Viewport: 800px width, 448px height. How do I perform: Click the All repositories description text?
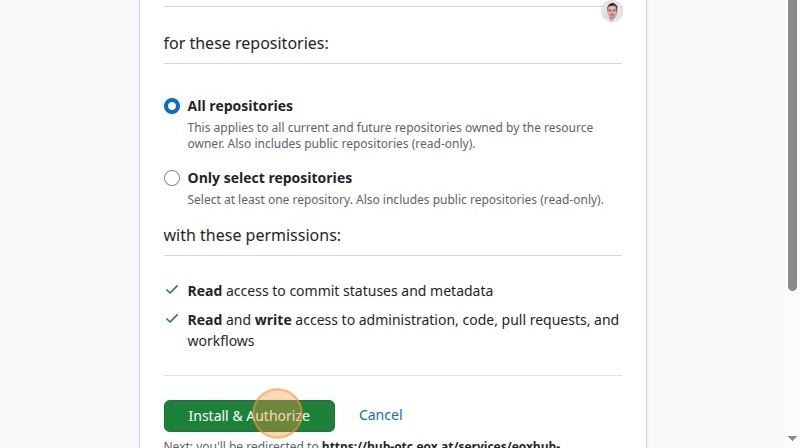click(390, 135)
